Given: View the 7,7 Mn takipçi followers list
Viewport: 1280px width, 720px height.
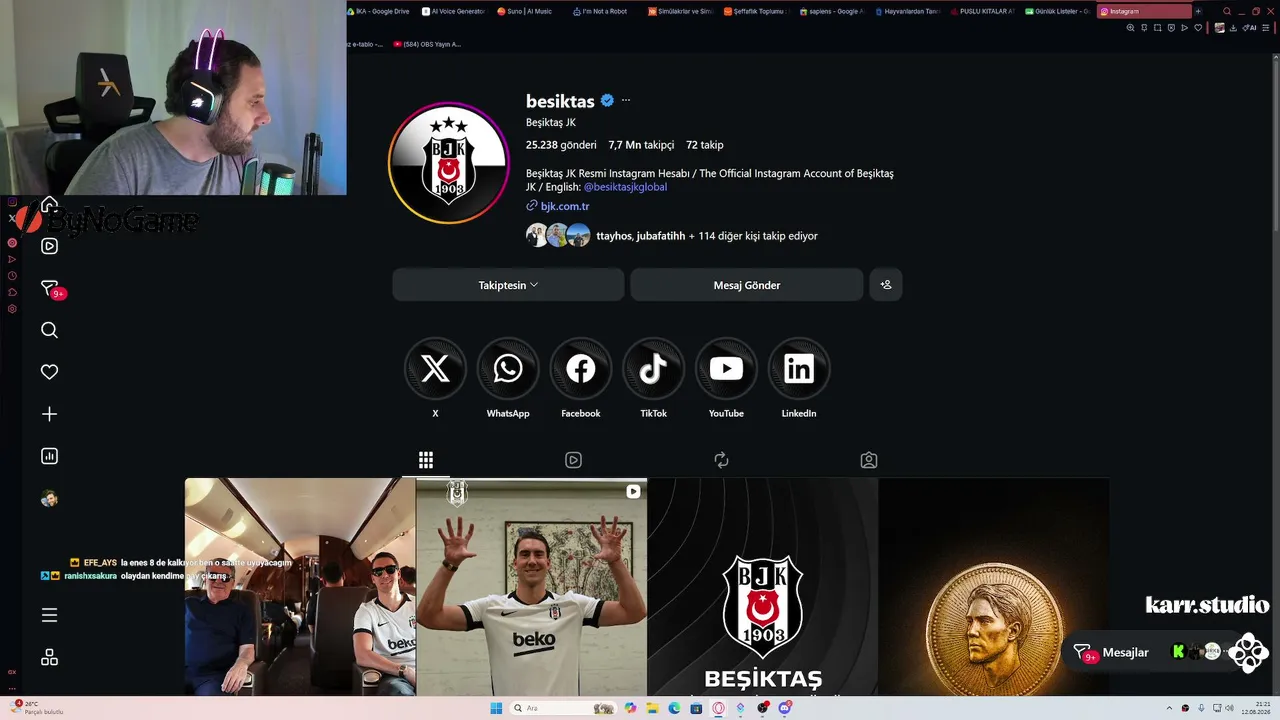Looking at the screenshot, I should [641, 145].
